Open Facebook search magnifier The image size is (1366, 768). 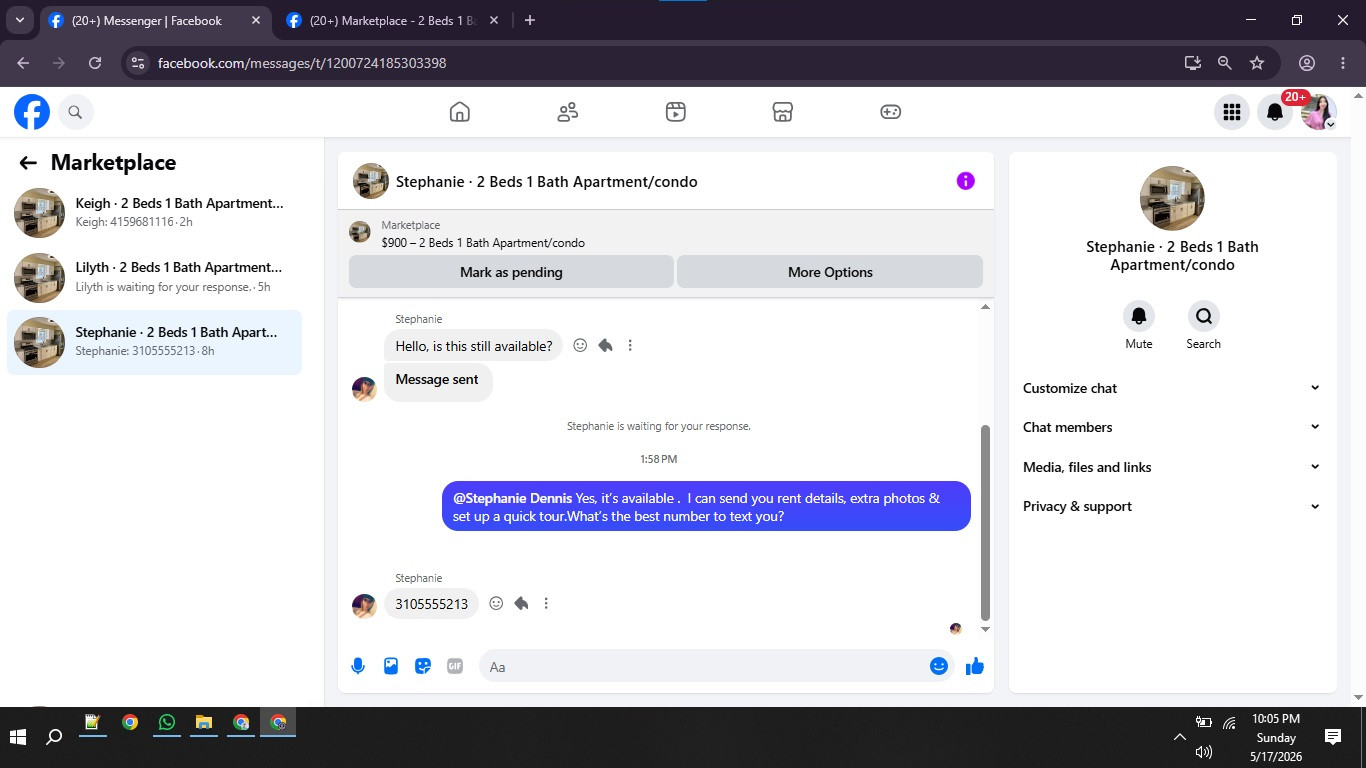[x=75, y=112]
